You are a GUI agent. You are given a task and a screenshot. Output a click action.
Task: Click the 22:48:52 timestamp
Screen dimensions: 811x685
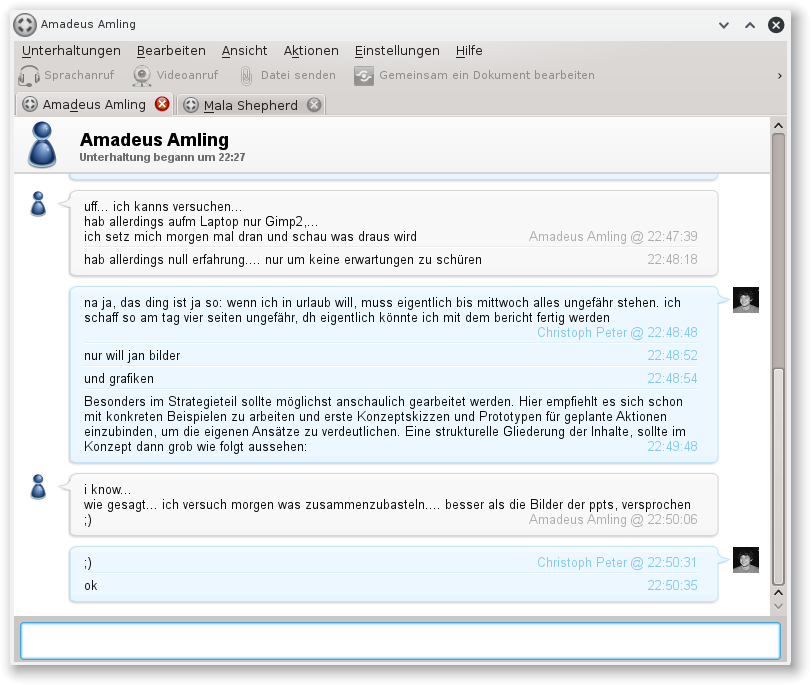click(x=672, y=355)
